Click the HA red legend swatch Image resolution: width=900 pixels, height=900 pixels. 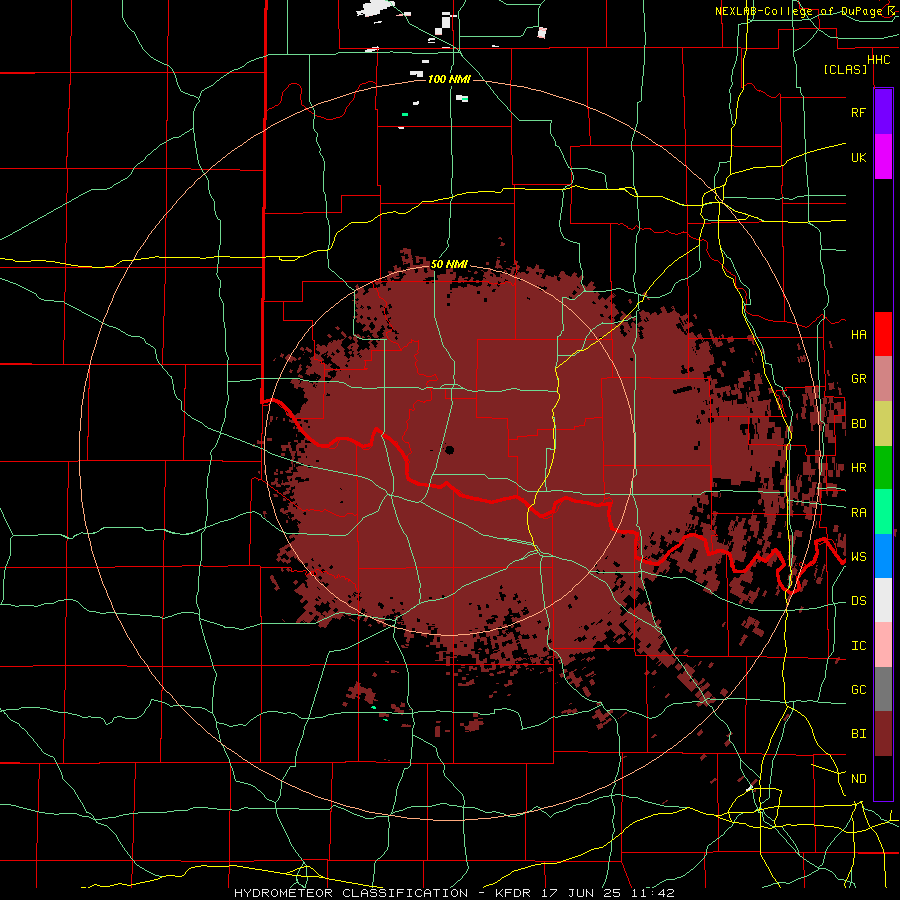883,334
